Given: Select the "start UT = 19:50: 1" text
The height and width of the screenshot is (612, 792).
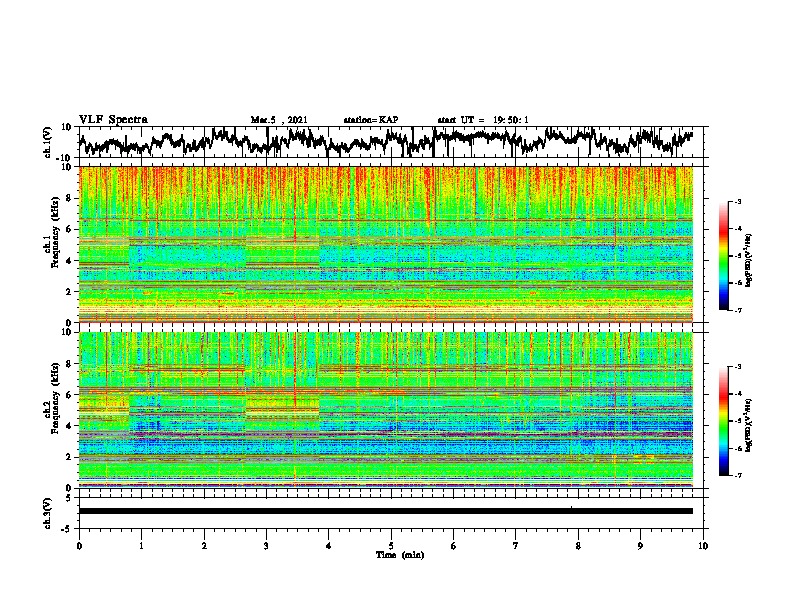Looking at the screenshot, I should pyautogui.click(x=483, y=120).
